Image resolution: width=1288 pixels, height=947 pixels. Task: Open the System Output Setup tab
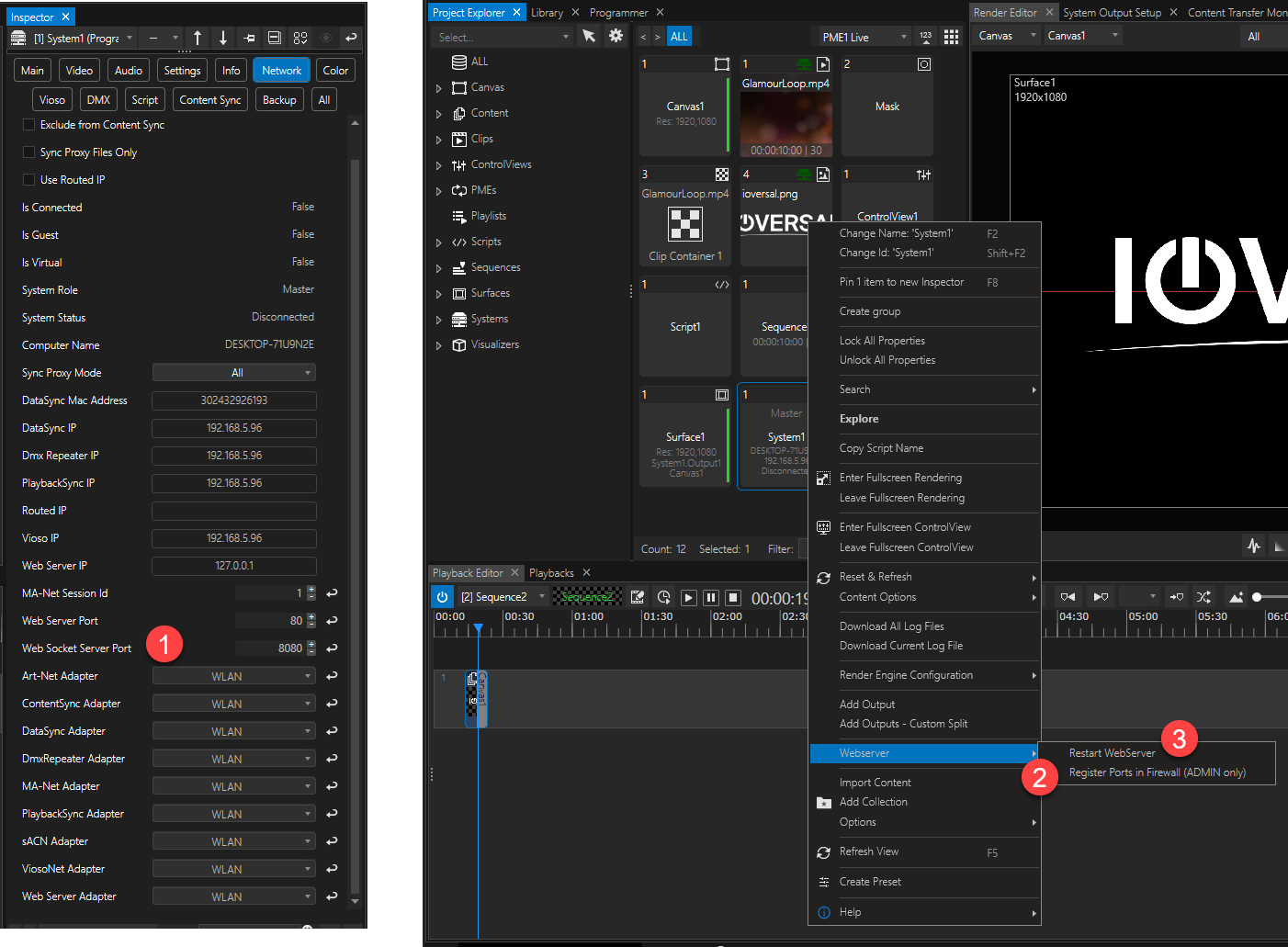(x=1112, y=13)
